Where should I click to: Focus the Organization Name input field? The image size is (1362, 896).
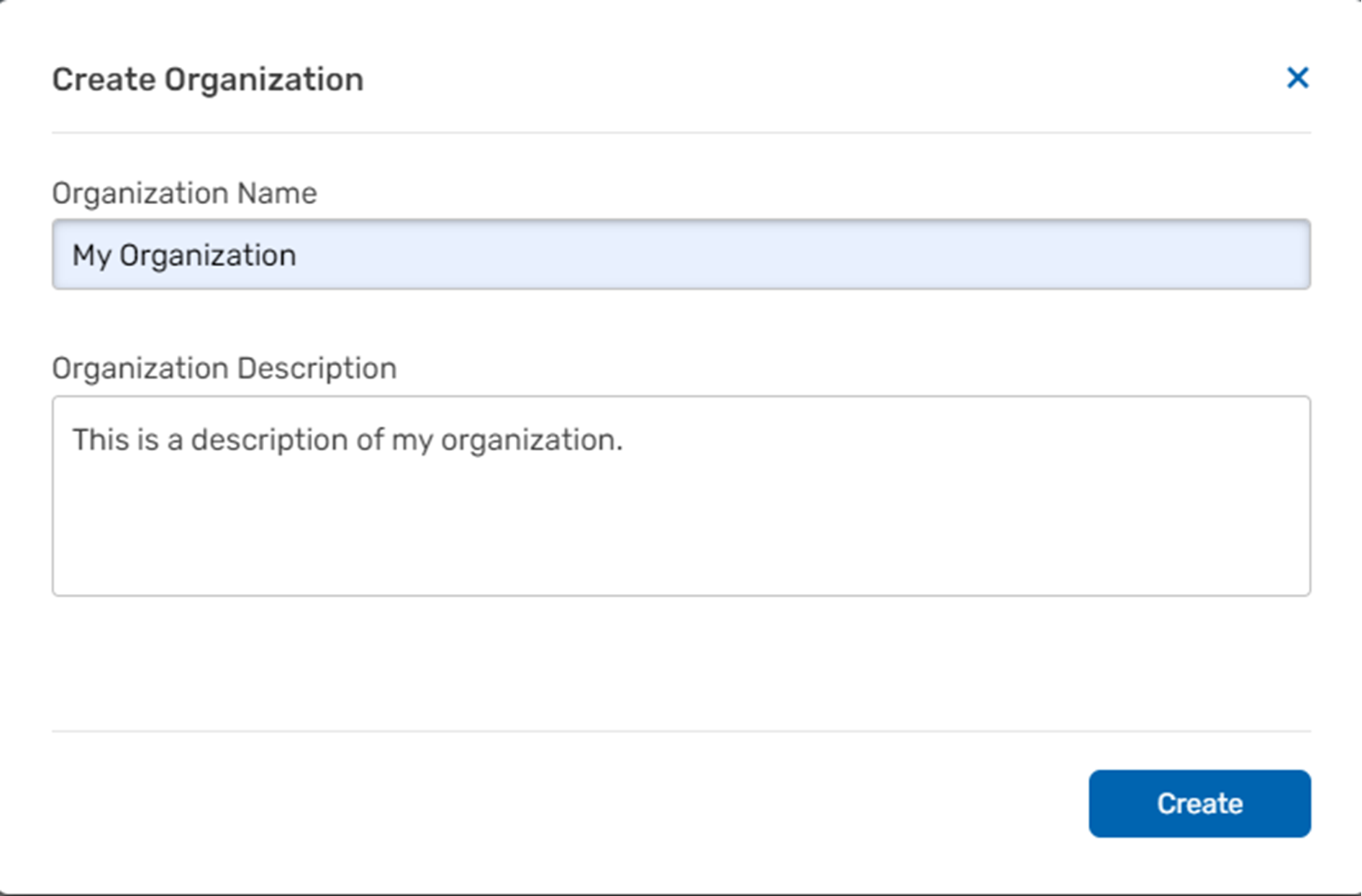(680, 255)
